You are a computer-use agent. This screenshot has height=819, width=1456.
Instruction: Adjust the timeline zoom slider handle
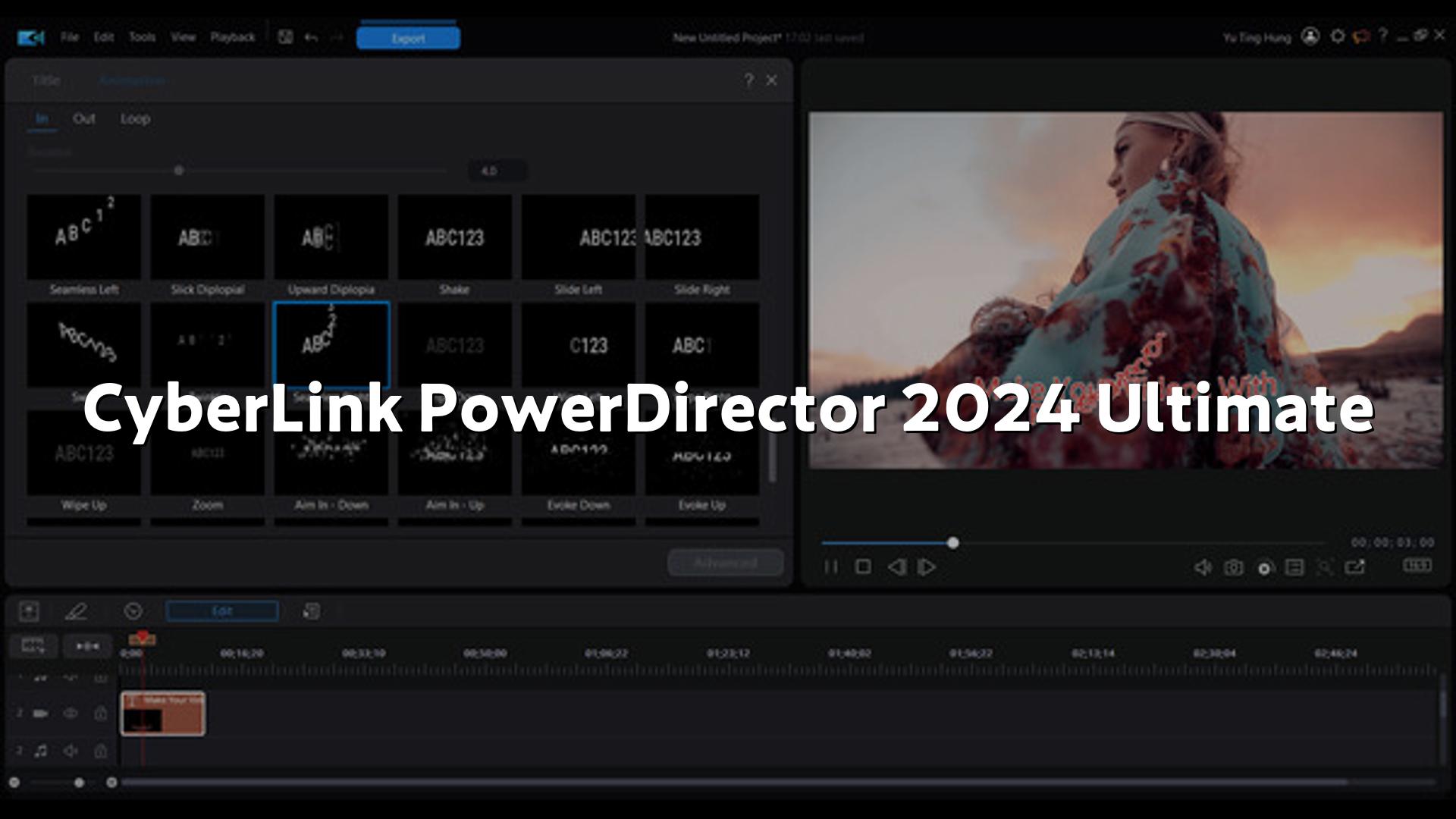pyautogui.click(x=79, y=783)
